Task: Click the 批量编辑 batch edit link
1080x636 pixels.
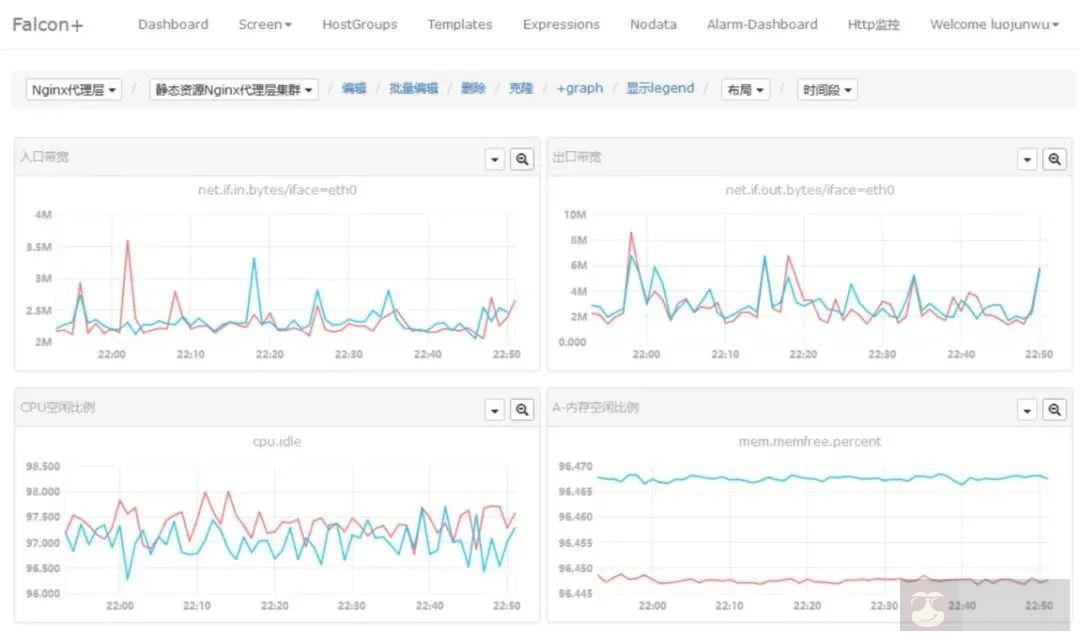Action: 414,88
